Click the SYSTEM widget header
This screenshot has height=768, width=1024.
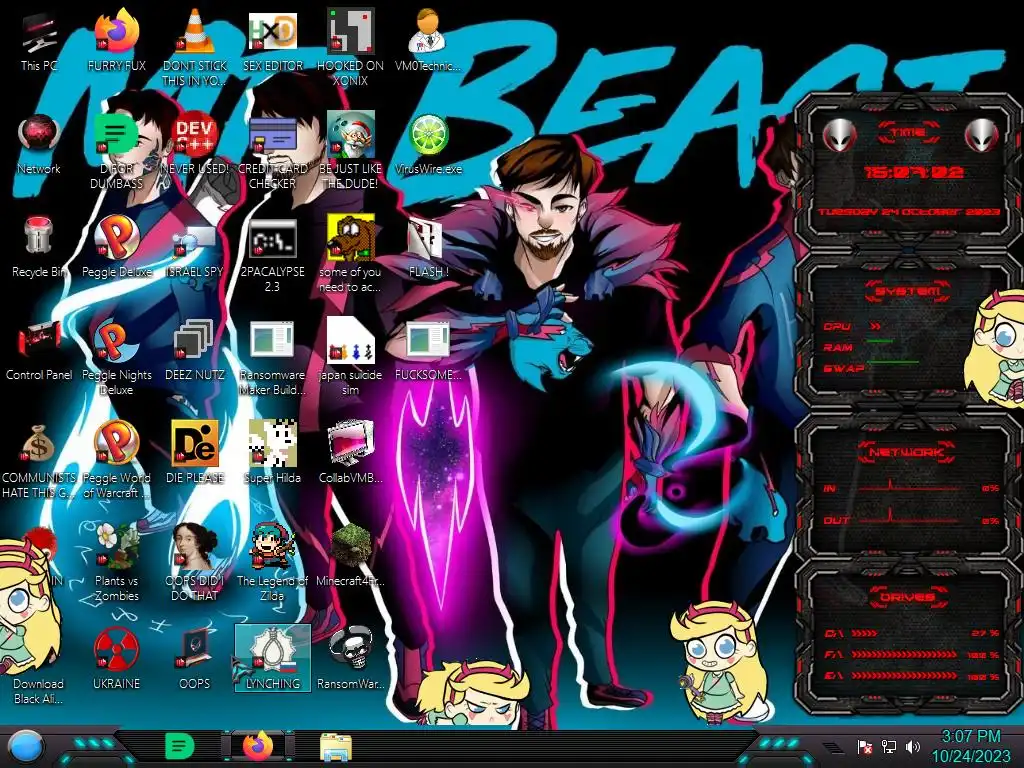908,291
